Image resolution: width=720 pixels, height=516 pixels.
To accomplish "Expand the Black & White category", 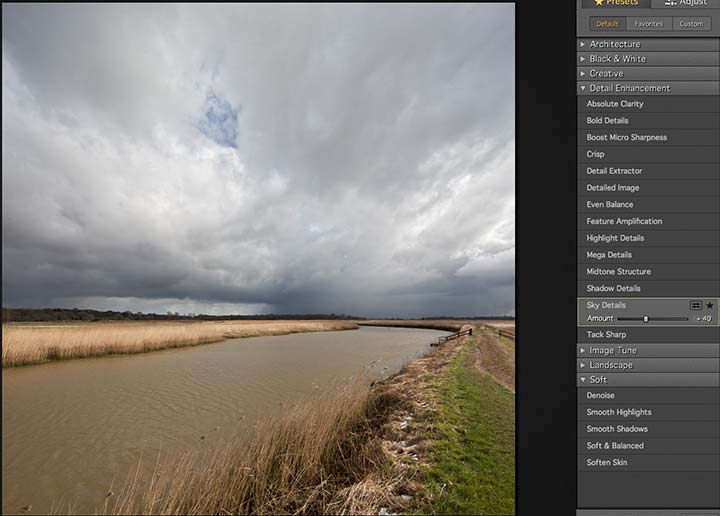I will click(648, 59).
